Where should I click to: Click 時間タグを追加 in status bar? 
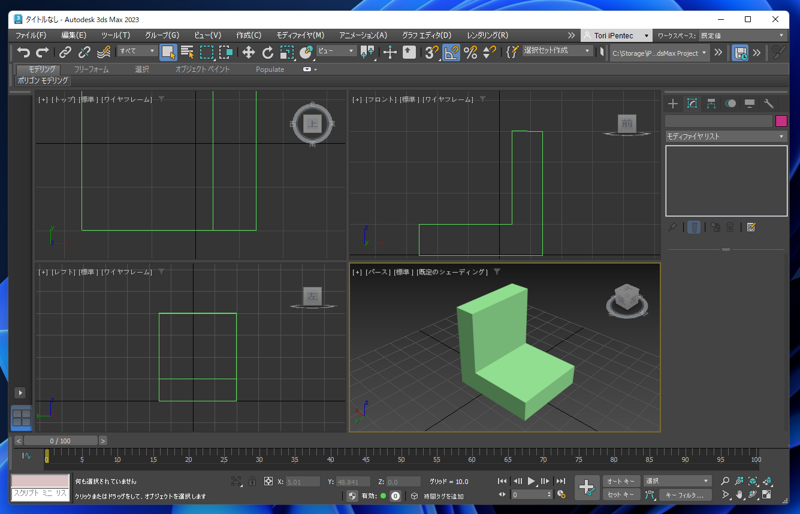click(x=443, y=496)
